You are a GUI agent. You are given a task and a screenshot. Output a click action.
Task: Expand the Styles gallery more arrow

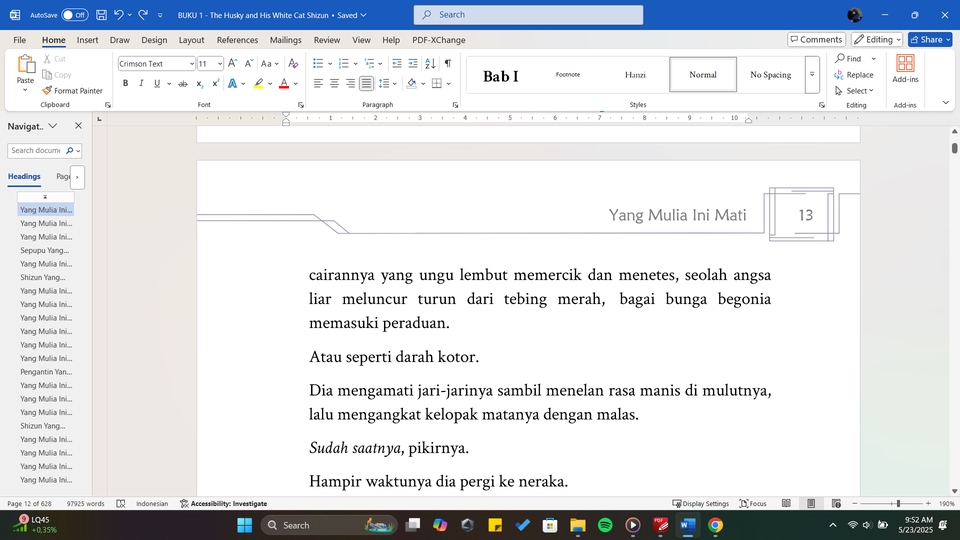click(x=812, y=75)
